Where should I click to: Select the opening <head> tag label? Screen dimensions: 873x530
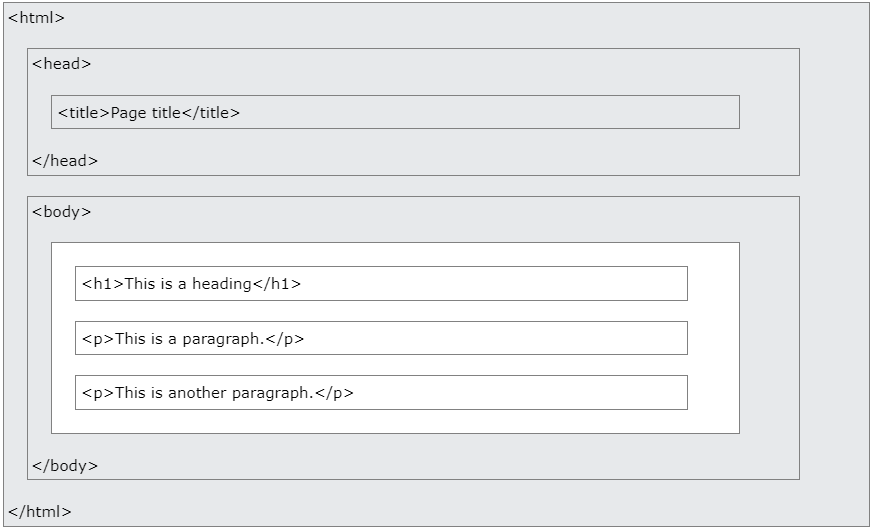point(61,64)
